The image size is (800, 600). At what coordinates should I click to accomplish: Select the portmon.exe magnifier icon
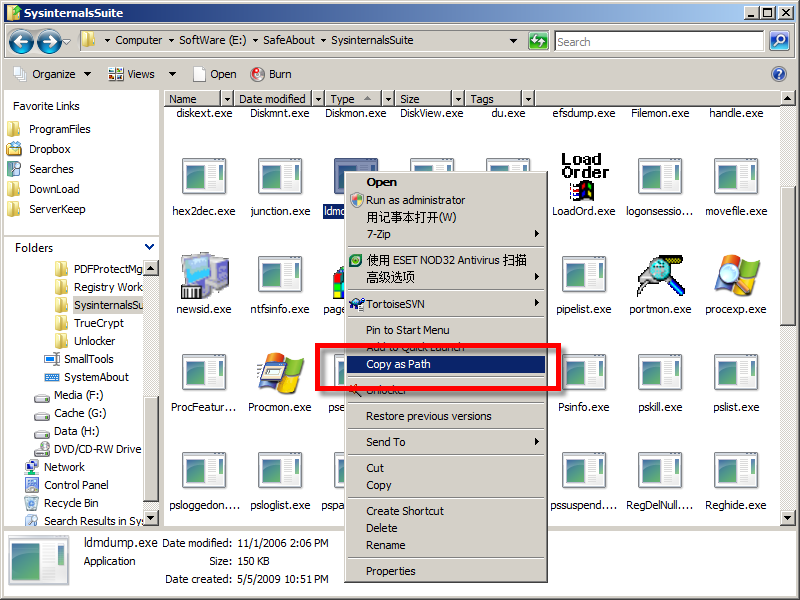coord(660,276)
